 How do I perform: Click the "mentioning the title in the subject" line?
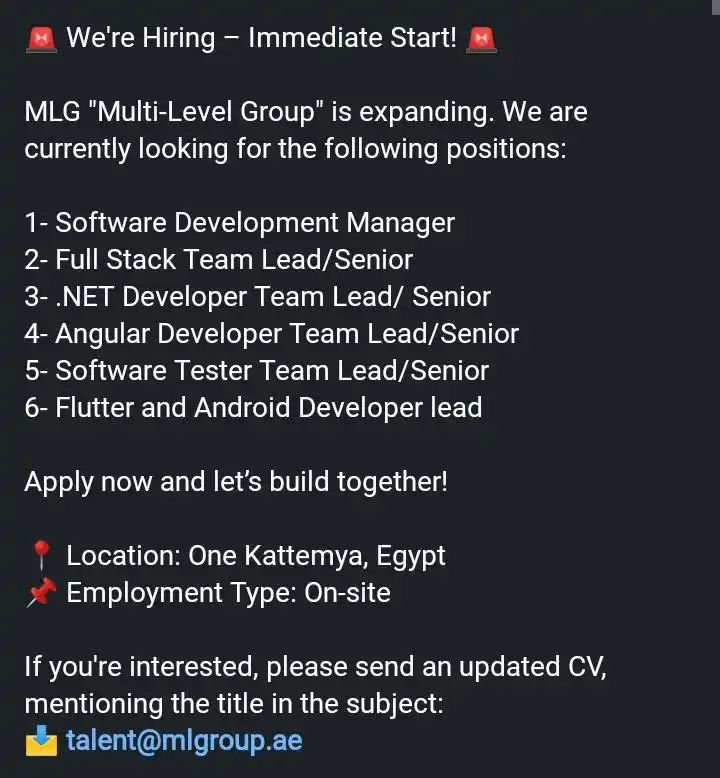(234, 704)
